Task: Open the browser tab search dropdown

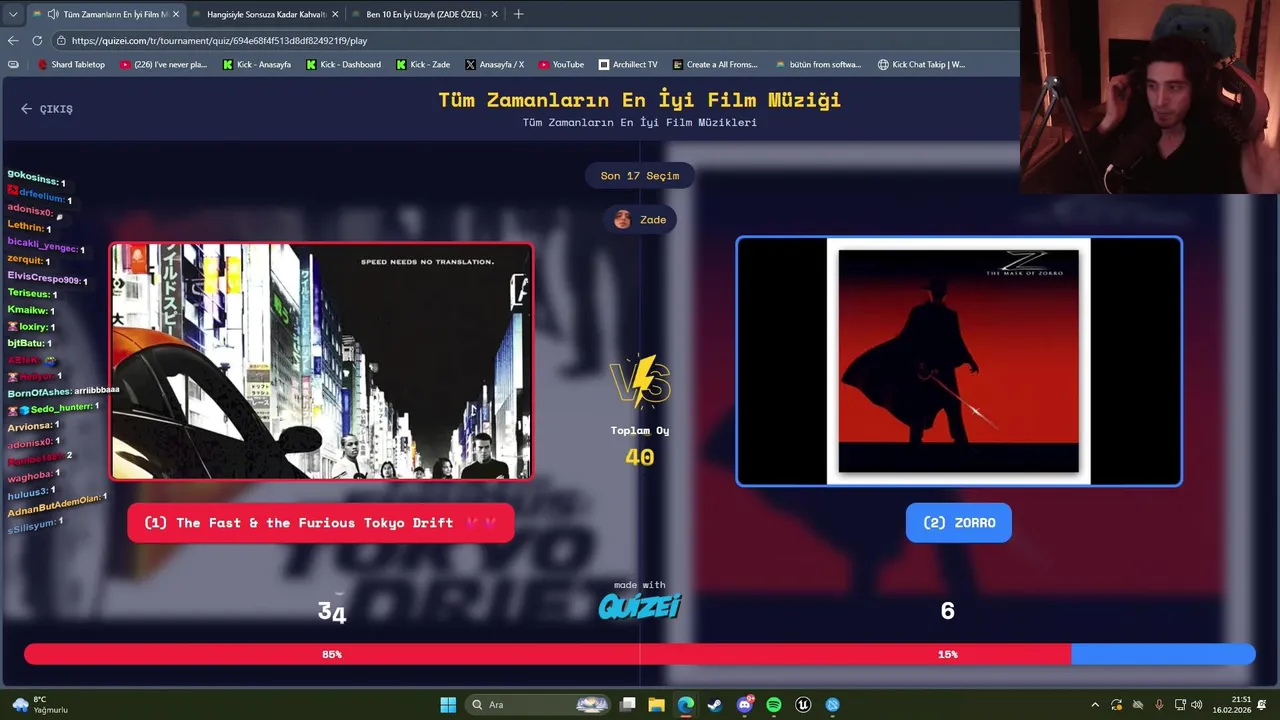Action: pyautogui.click(x=12, y=14)
